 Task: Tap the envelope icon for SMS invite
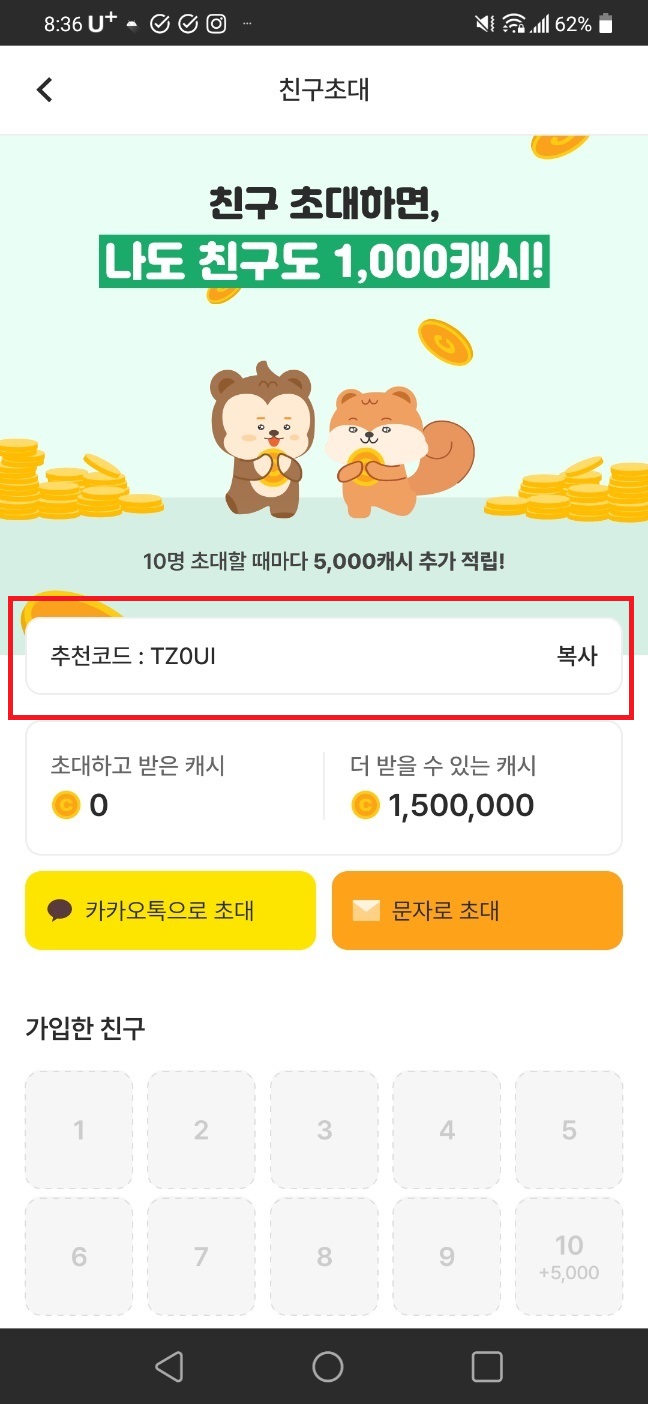366,910
